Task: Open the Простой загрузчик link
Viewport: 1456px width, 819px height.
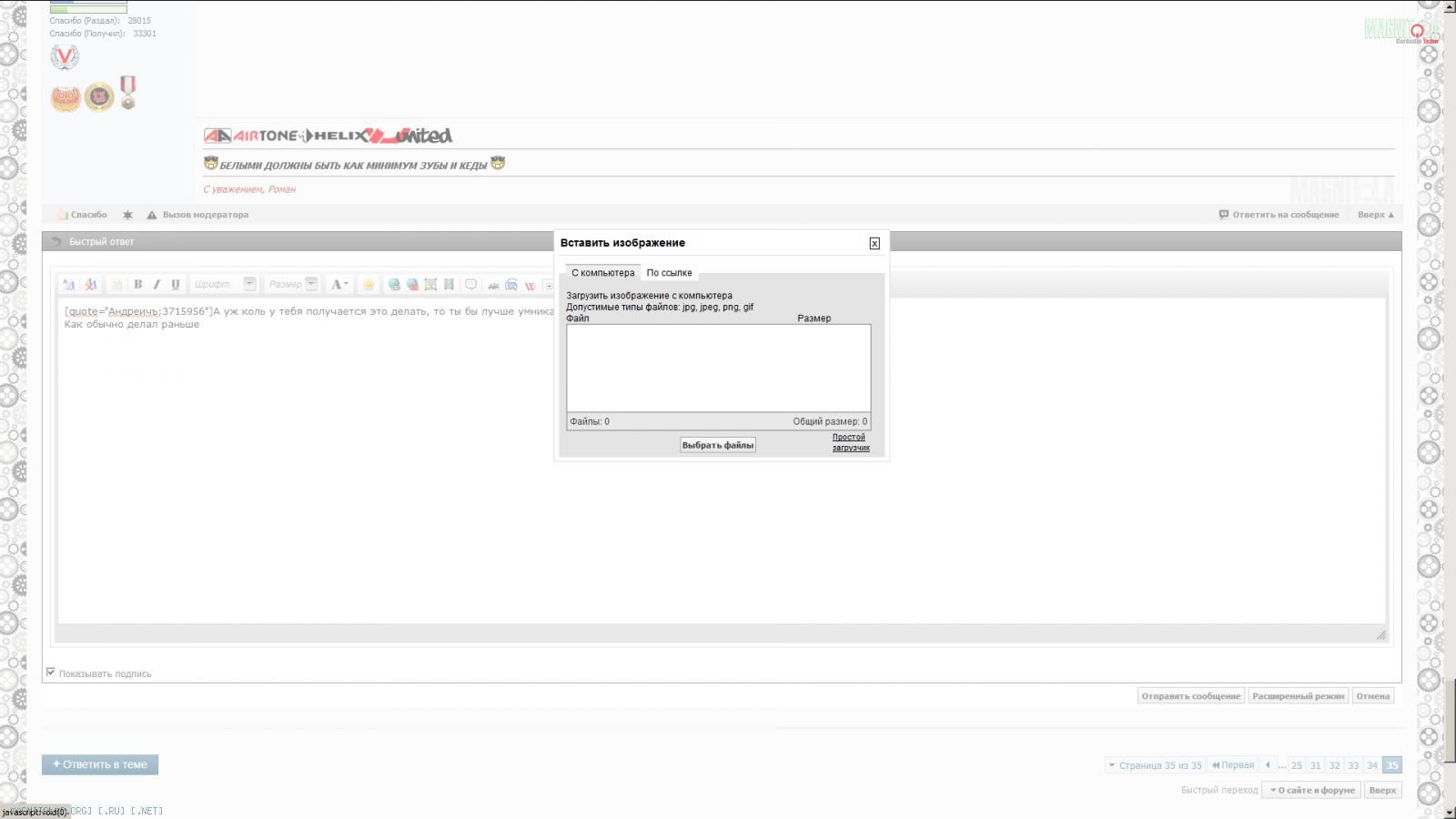Action: pyautogui.click(x=850, y=442)
